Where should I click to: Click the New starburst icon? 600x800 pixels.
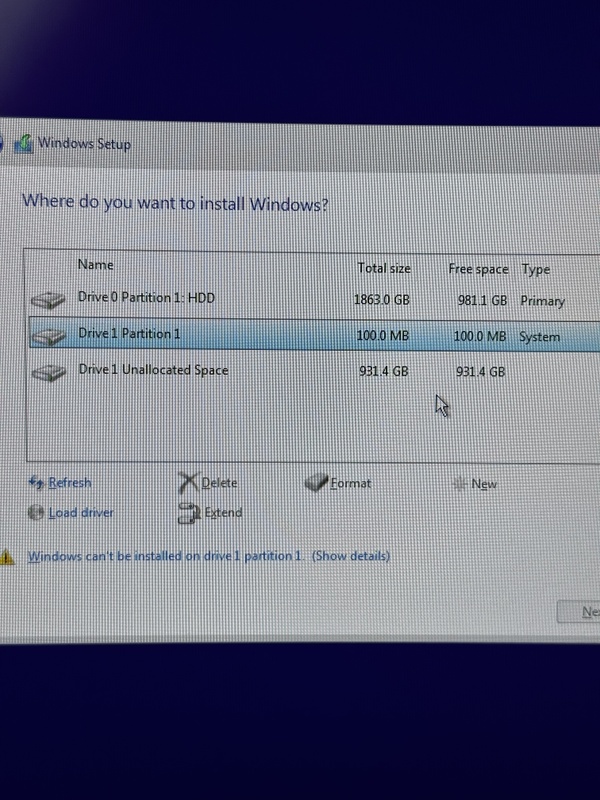pyautogui.click(x=459, y=484)
